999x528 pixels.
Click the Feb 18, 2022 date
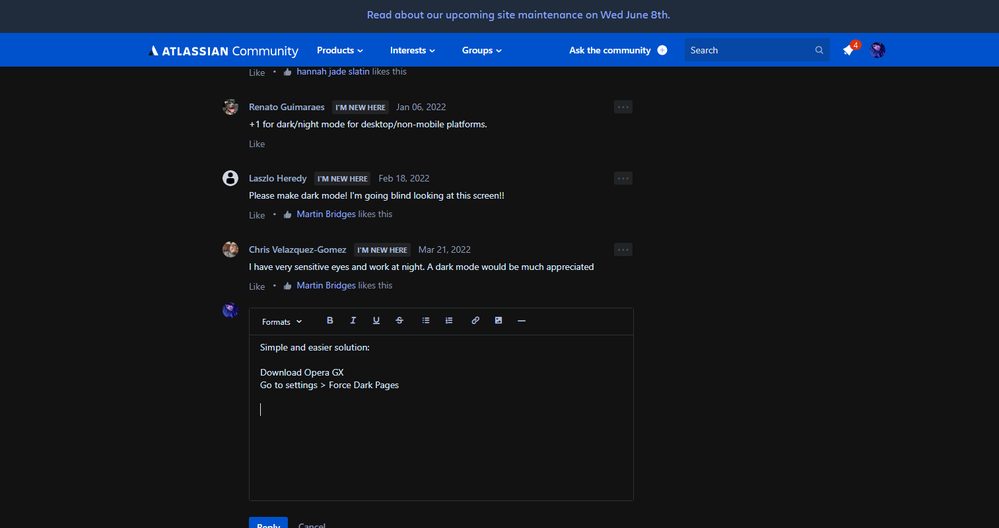tap(403, 178)
